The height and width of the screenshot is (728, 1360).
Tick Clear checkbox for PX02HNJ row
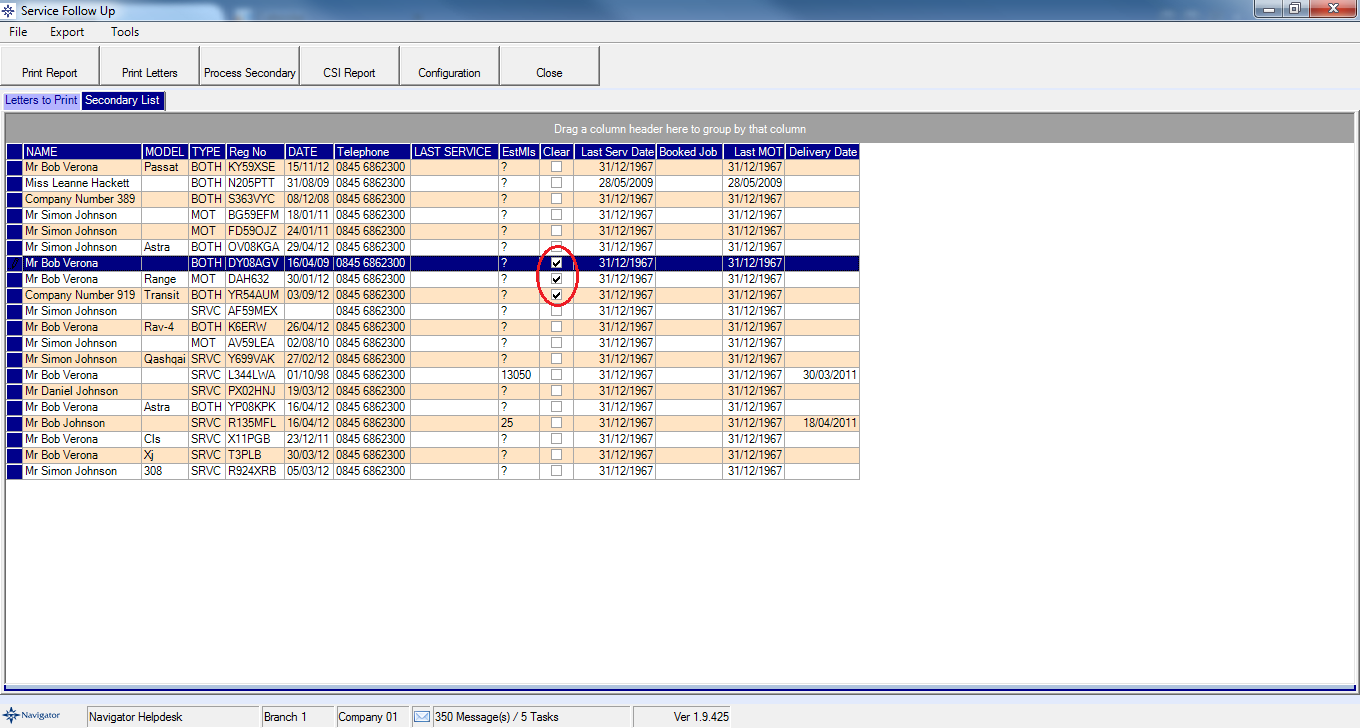point(557,391)
